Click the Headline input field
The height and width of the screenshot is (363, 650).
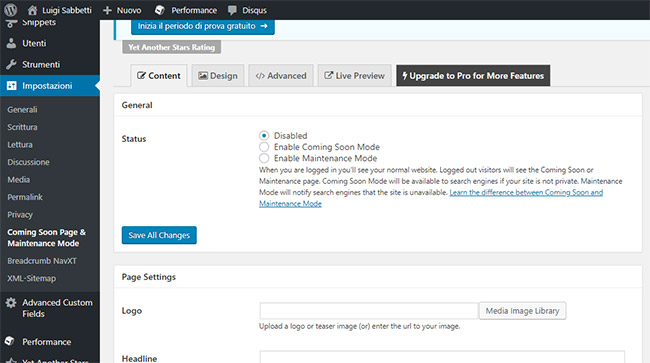442,357
